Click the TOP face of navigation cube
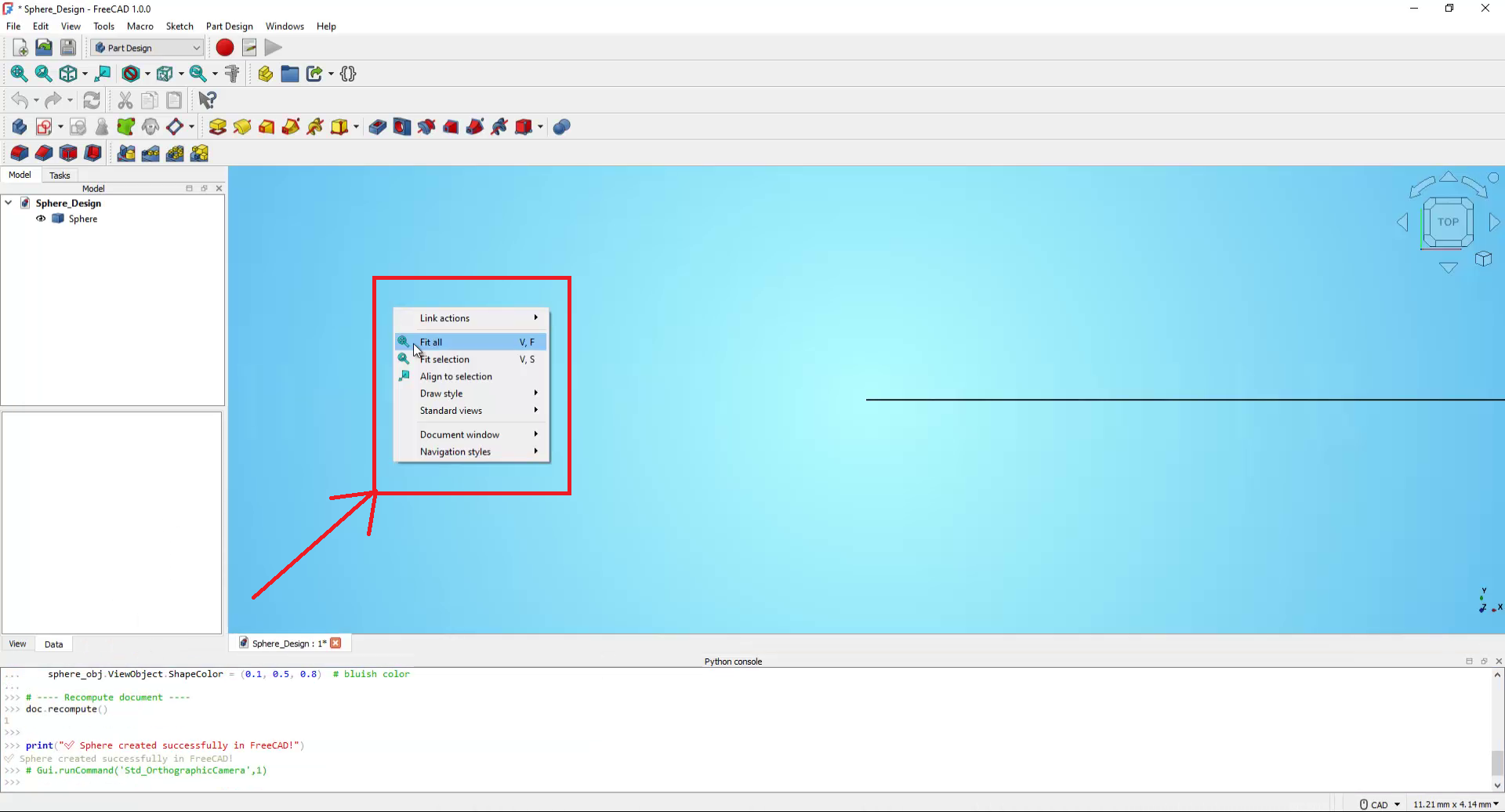This screenshot has height=812, width=1505. 1448,222
